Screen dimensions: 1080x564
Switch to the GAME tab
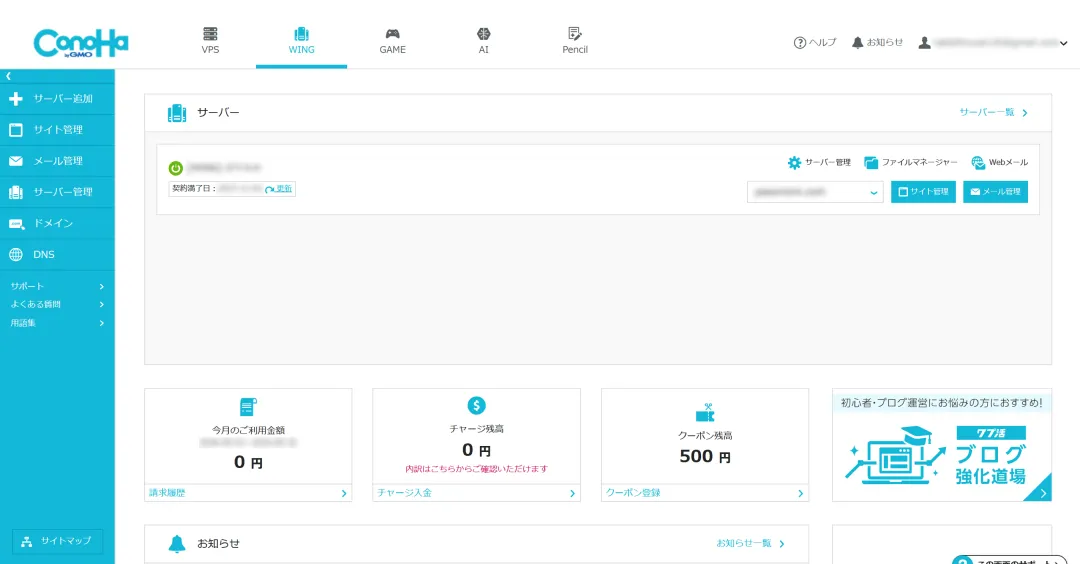pos(392,41)
